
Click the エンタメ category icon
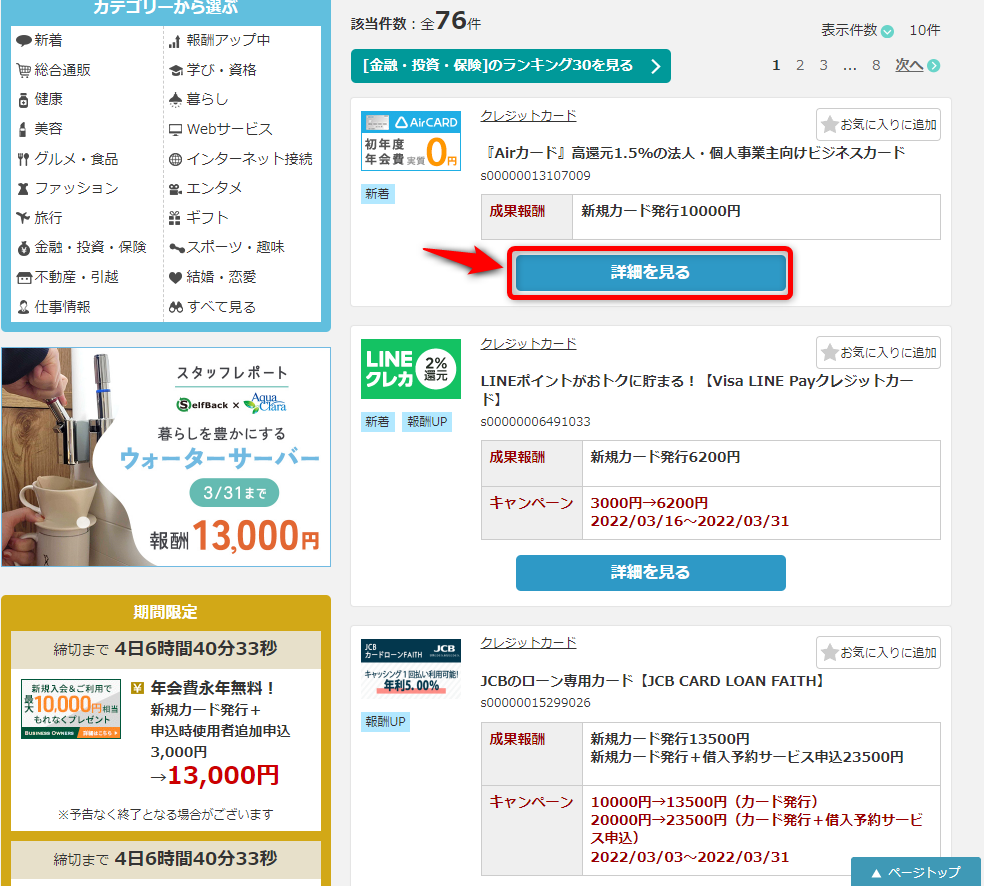tap(176, 188)
